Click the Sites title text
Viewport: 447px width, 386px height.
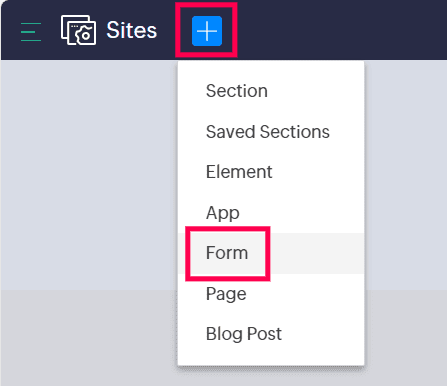pyautogui.click(x=132, y=30)
